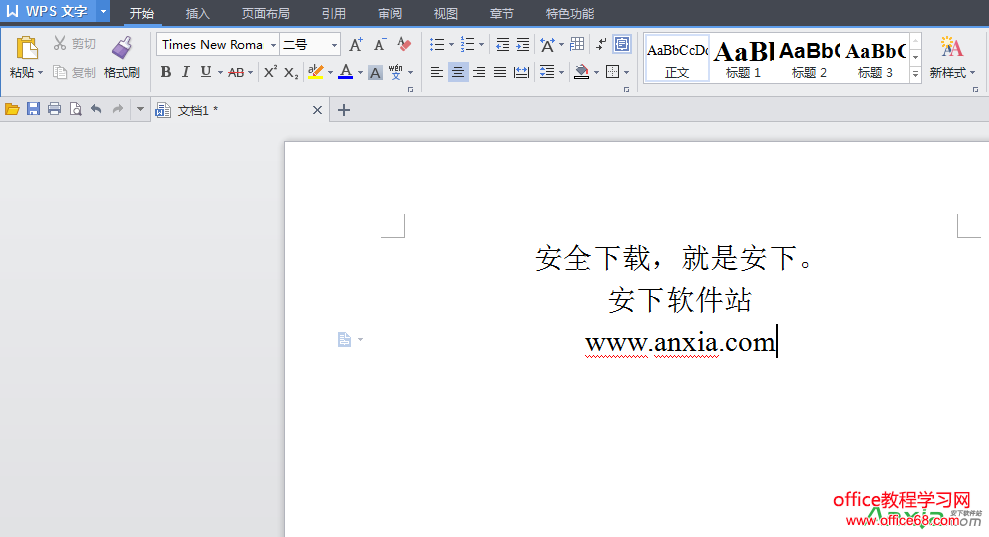Toggle italic formatting
The height and width of the screenshot is (537, 989).
click(185, 72)
